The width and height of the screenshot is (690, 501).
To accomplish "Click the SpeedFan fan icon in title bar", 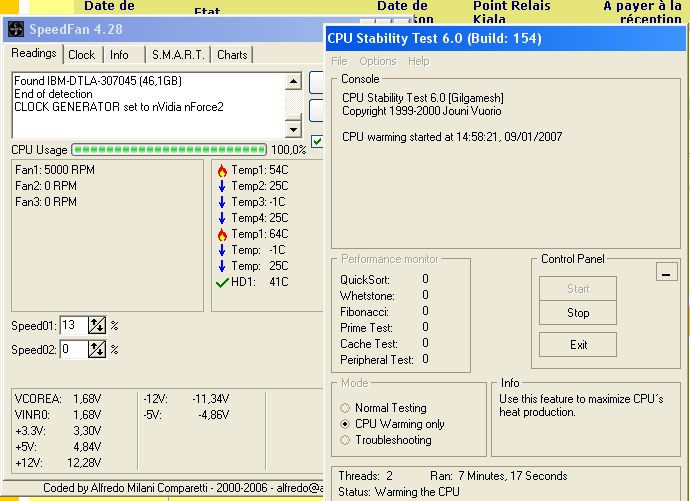I will [x=16, y=29].
